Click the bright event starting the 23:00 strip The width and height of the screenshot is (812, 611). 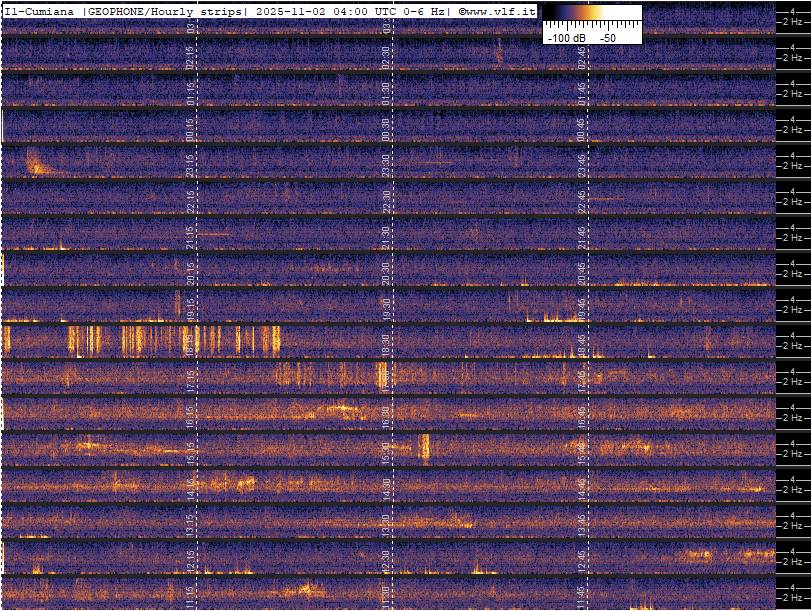point(36,162)
